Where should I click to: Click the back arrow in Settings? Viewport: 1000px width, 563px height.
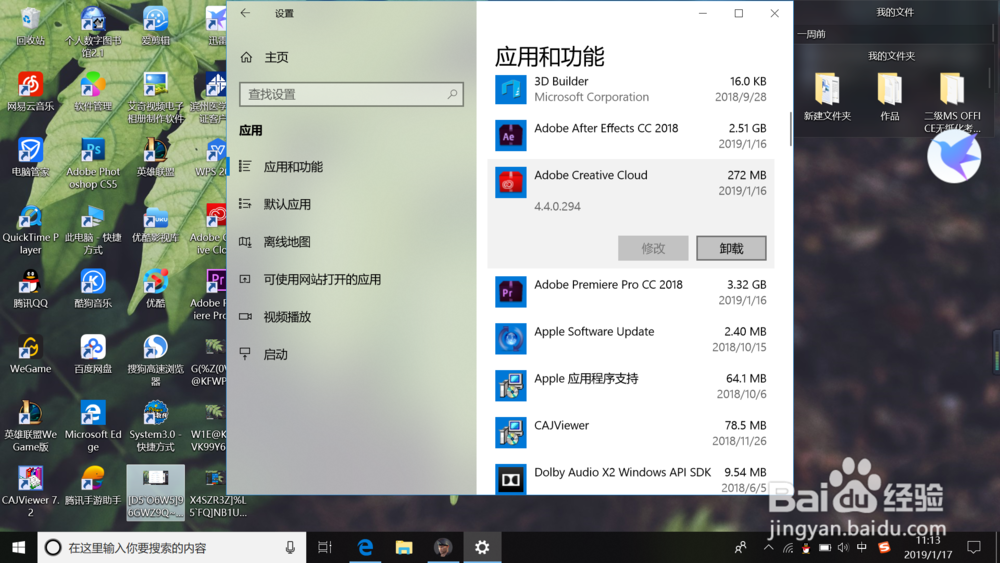(x=246, y=13)
